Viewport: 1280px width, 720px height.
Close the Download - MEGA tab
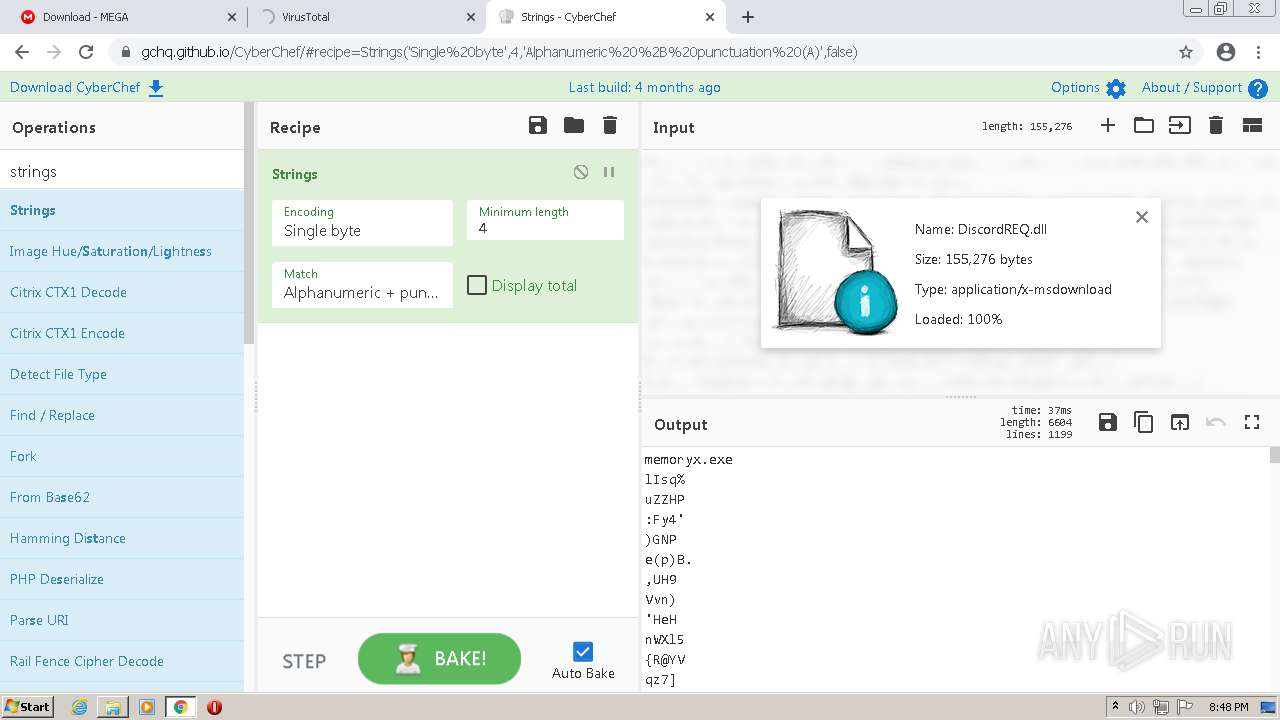click(x=231, y=17)
